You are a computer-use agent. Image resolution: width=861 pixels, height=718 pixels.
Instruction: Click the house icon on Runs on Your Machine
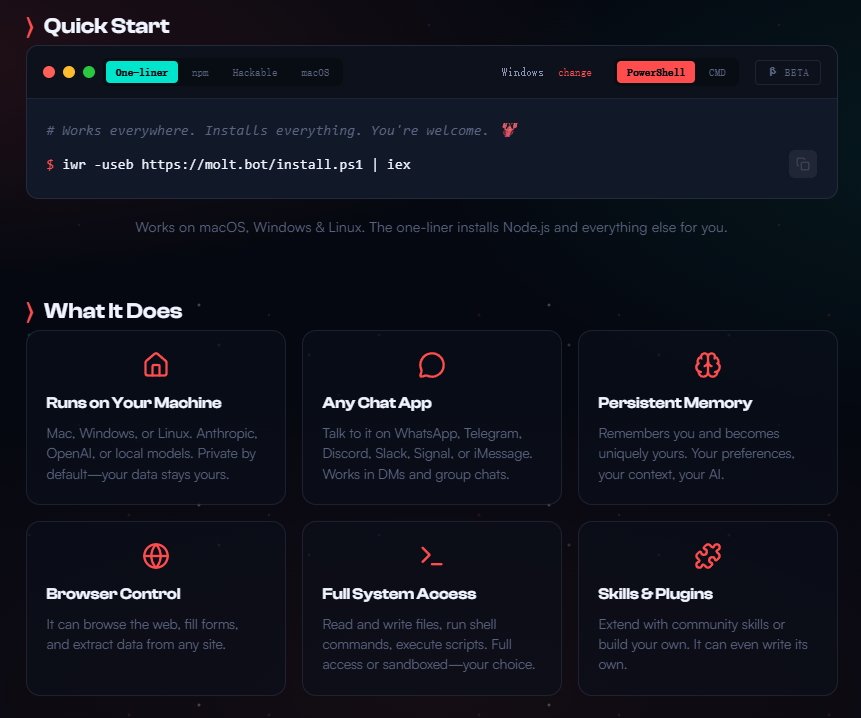[156, 364]
